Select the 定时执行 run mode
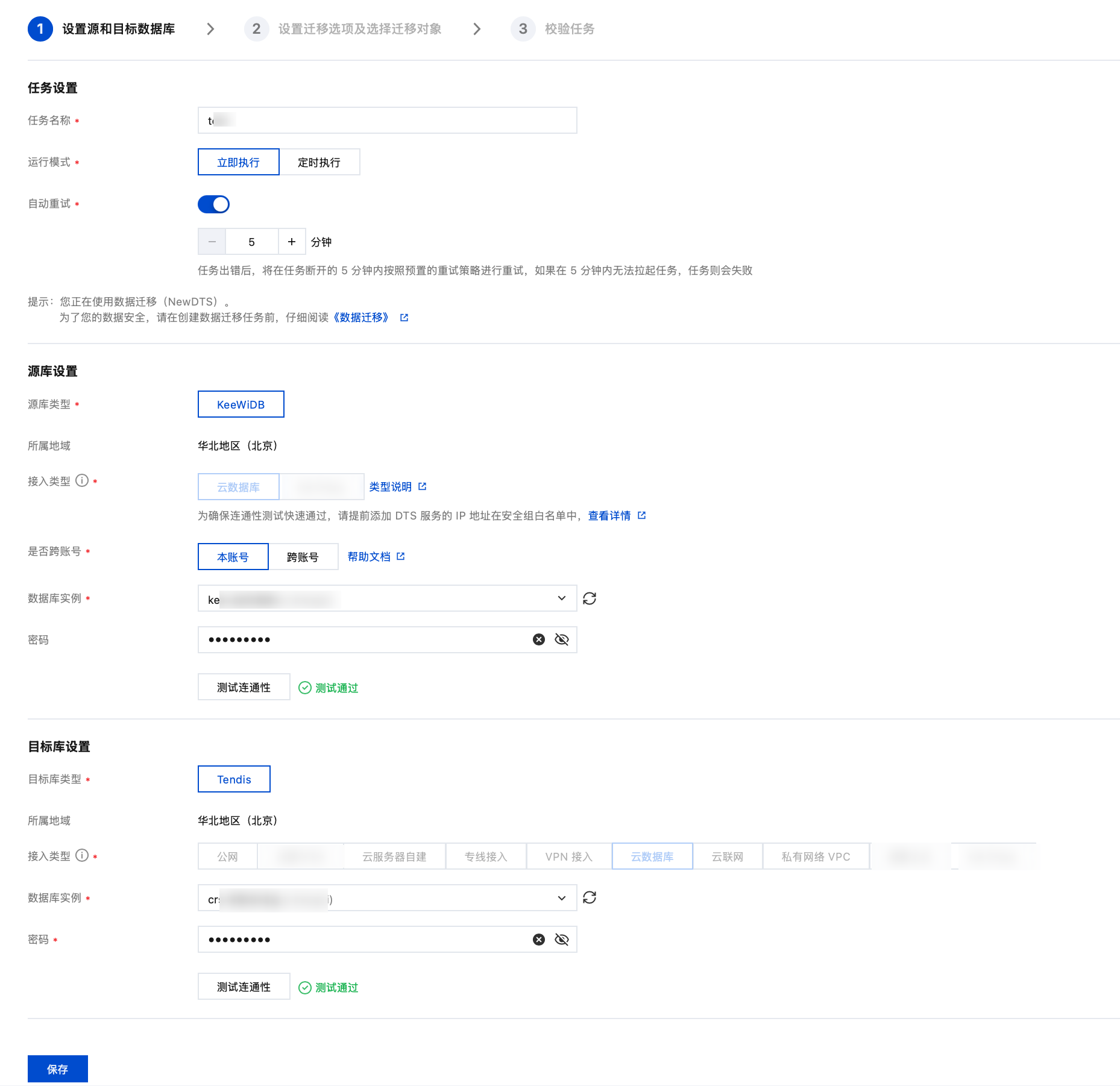1120x1086 pixels. point(319,162)
